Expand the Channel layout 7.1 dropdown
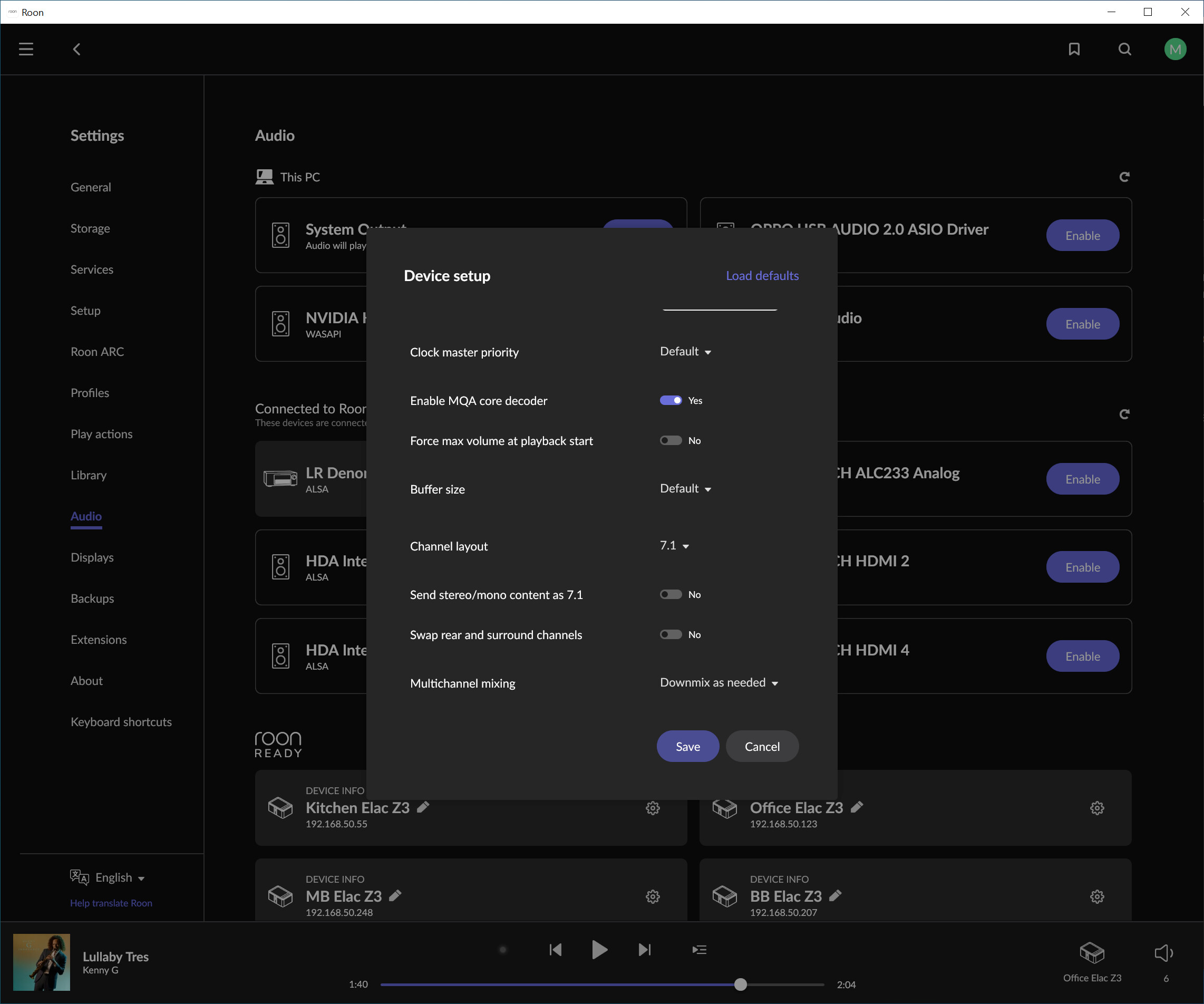1204x1004 pixels. (674, 545)
